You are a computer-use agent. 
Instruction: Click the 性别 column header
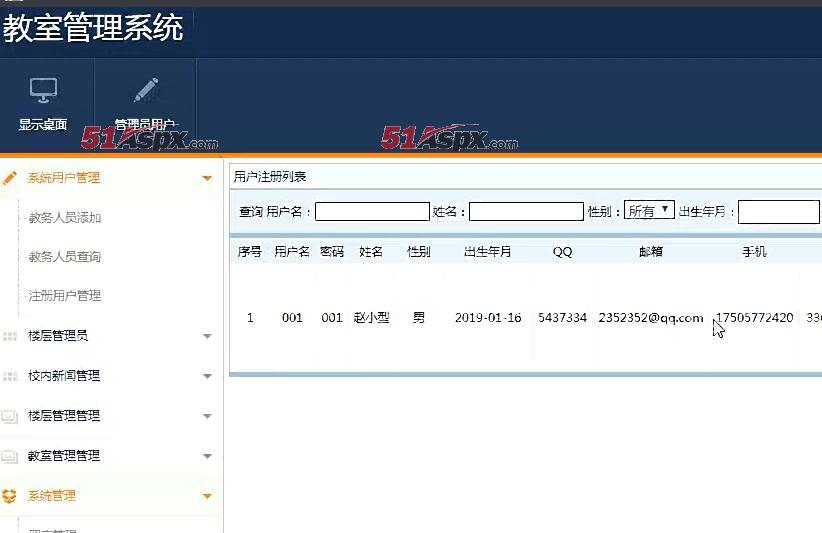click(418, 252)
